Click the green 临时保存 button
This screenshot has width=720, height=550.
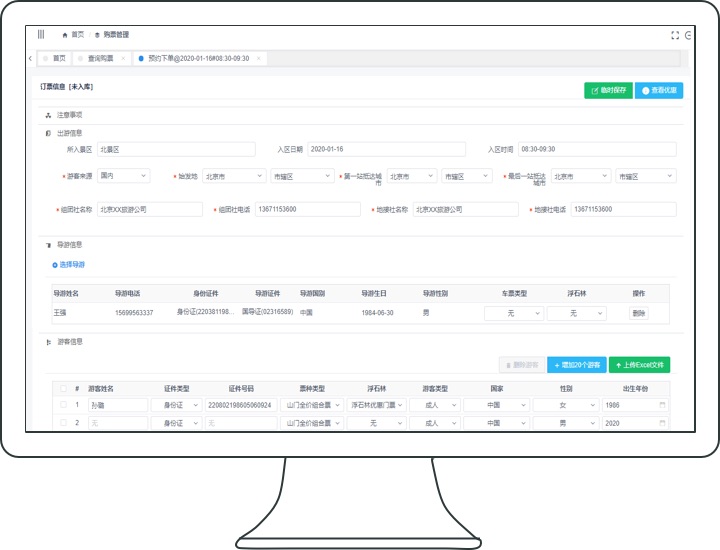(x=608, y=90)
